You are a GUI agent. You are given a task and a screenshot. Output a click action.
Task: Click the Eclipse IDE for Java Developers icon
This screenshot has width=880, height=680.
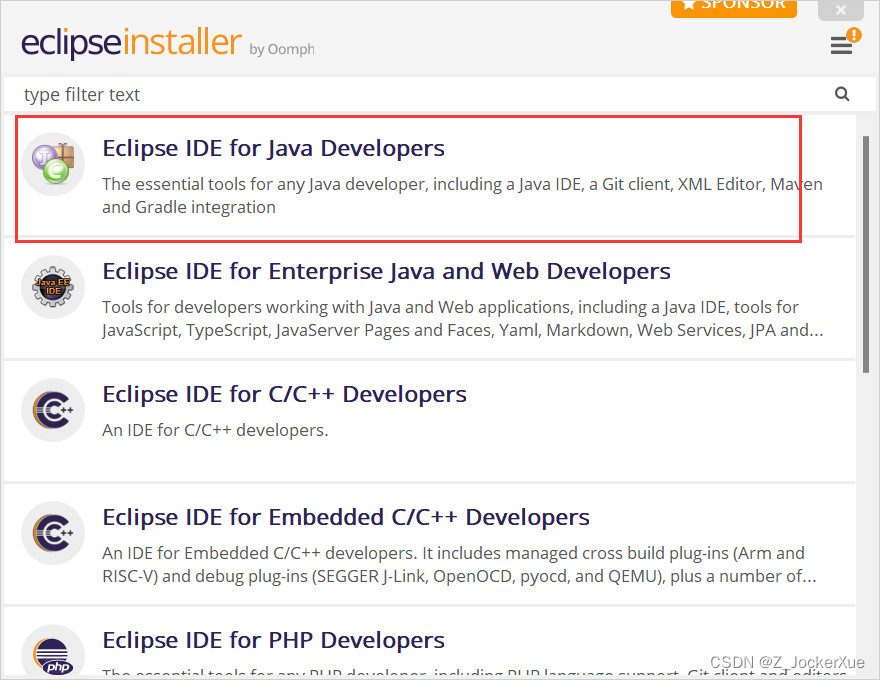pyautogui.click(x=53, y=163)
